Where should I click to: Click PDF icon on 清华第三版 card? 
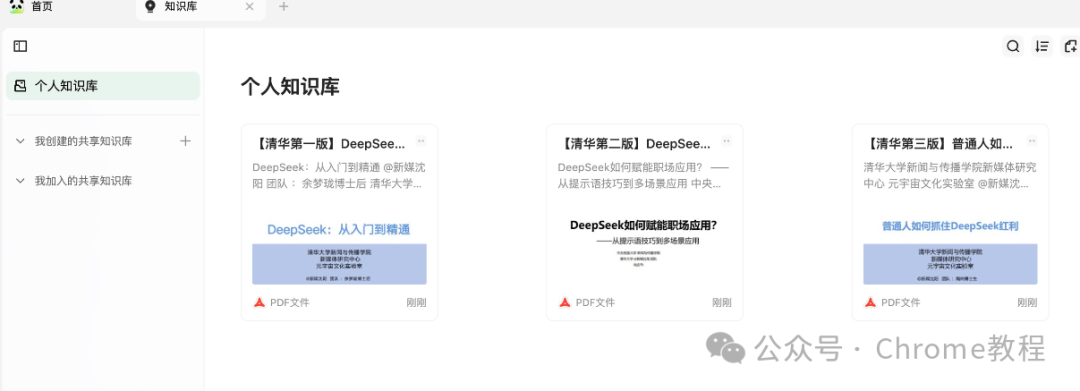tap(871, 302)
